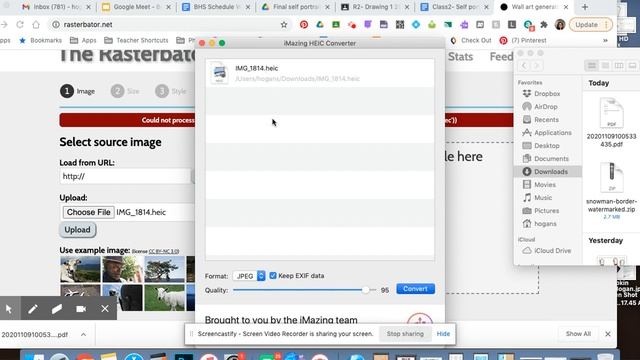Open Desktop in Finder sidebar
Viewport: 640px width, 360px height.
click(547, 146)
